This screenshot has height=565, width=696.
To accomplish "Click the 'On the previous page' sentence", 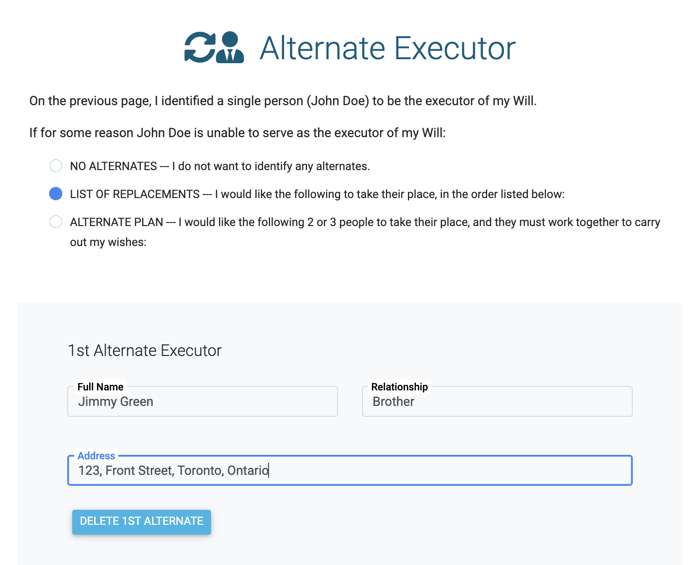I will [x=283, y=101].
